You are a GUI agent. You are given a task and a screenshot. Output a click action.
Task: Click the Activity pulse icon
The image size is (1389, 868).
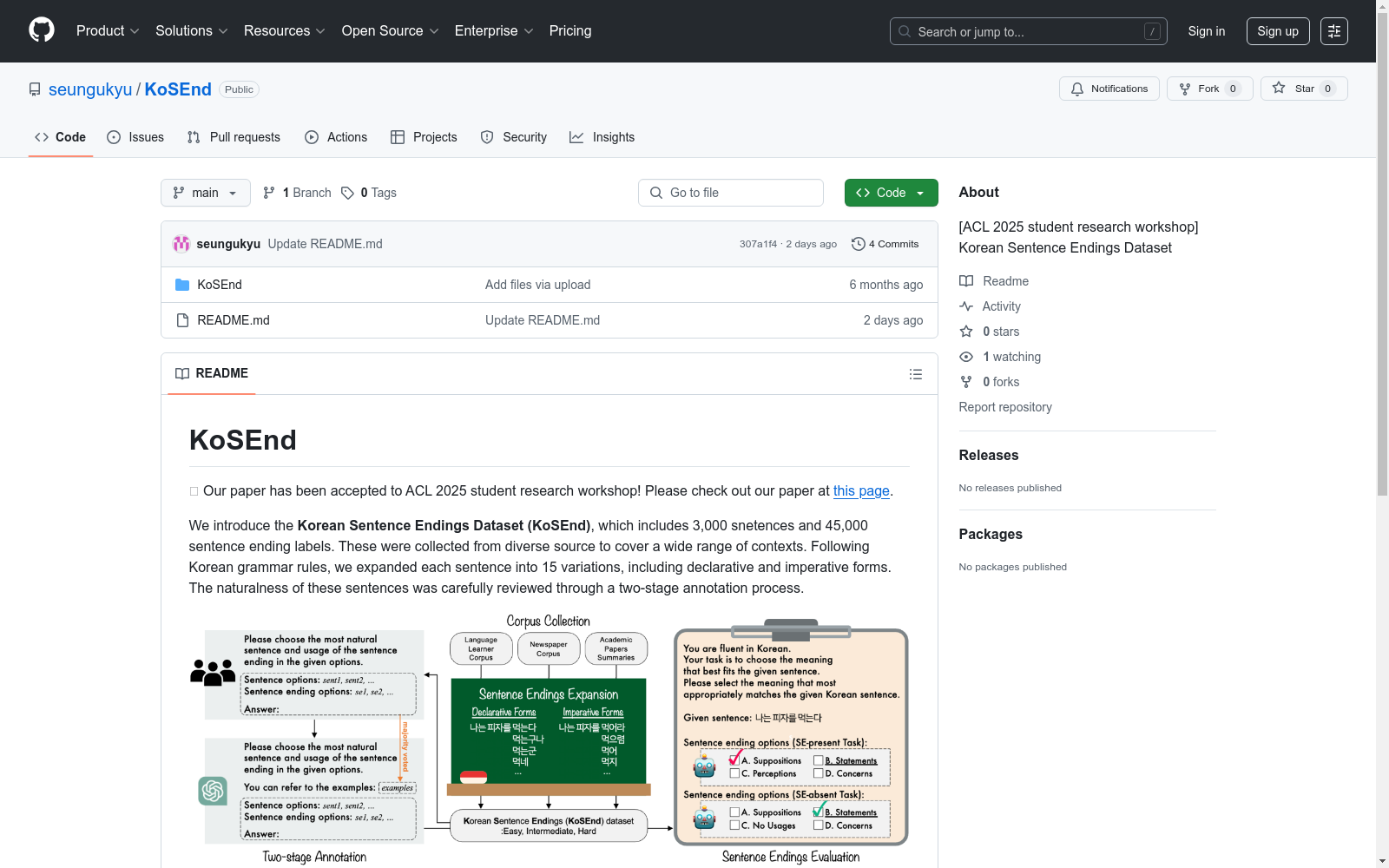point(966,306)
